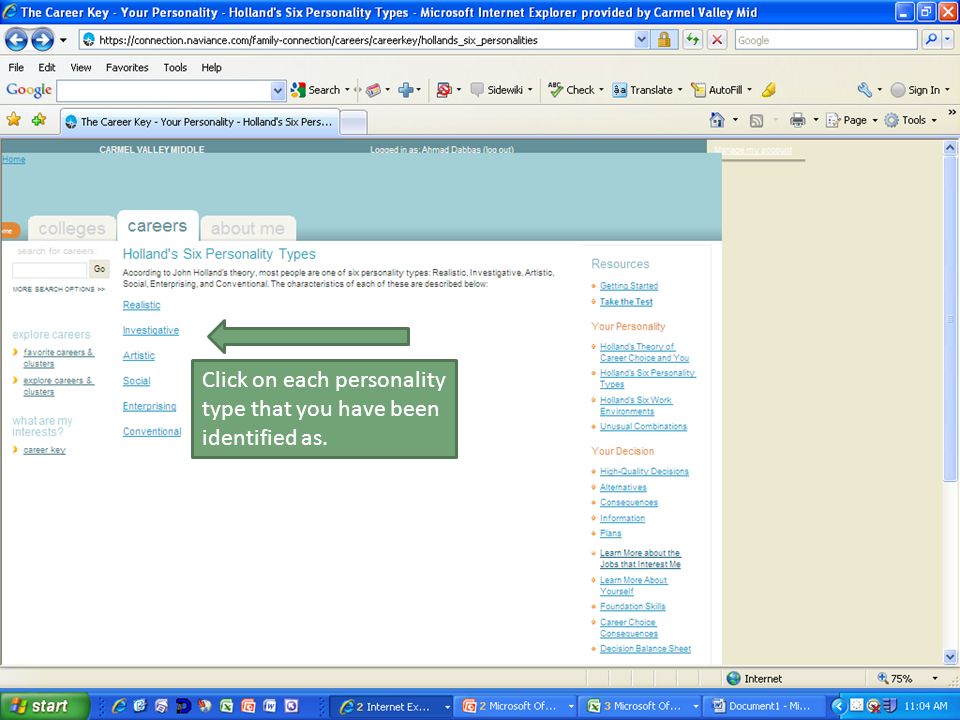This screenshot has height=720, width=960.
Task: Click the zoom magnifier icon in status bar
Action: pos(882,678)
